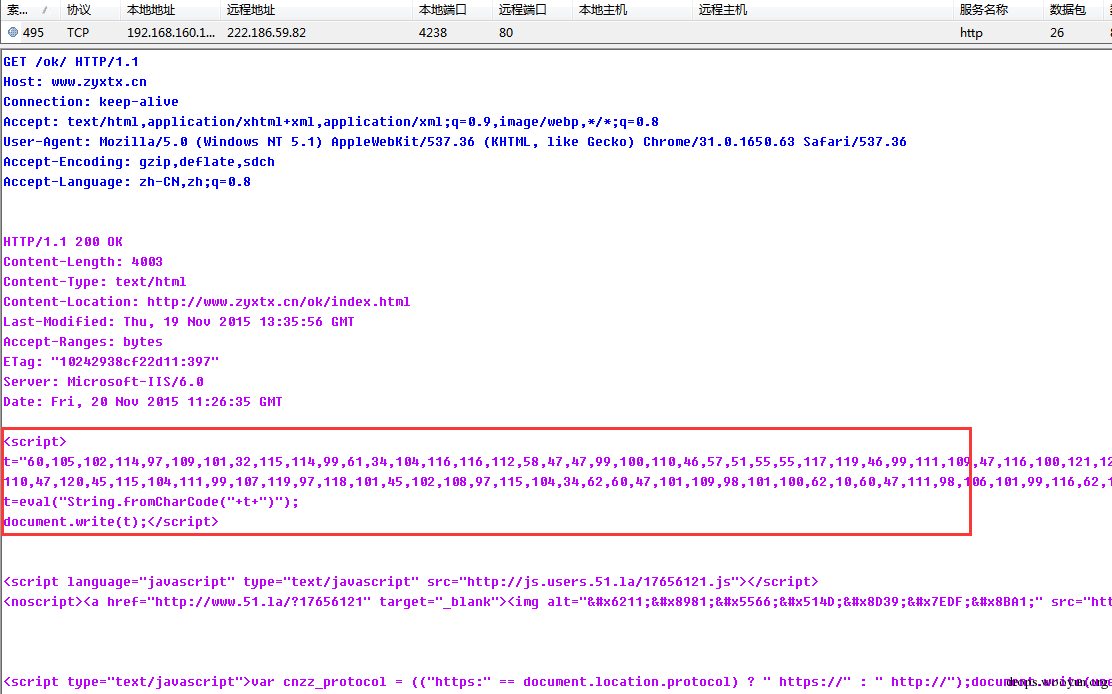Click the Connection: keep-alive line
The height and width of the screenshot is (694, 1112).
(91, 101)
